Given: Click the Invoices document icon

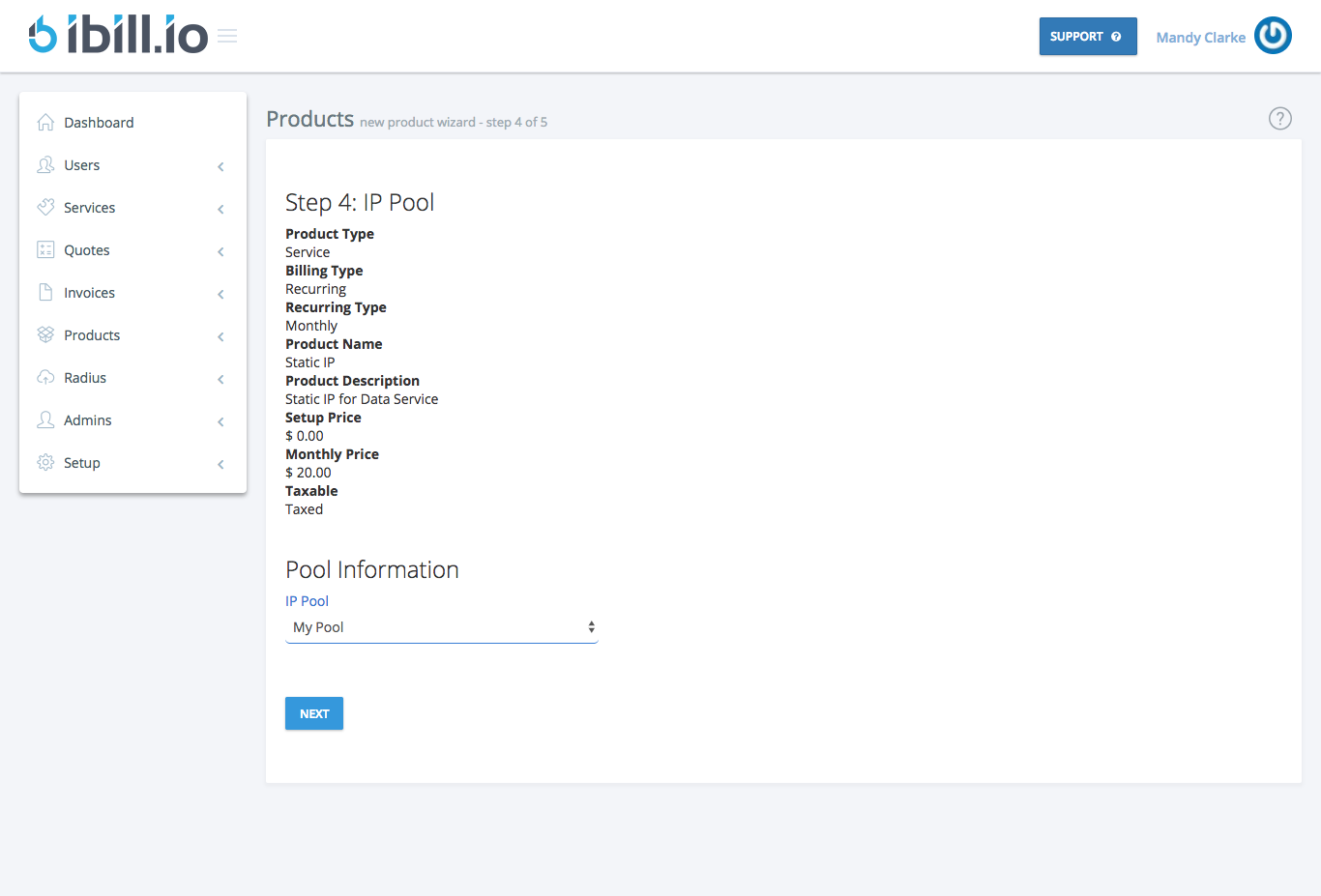Looking at the screenshot, I should click(45, 292).
